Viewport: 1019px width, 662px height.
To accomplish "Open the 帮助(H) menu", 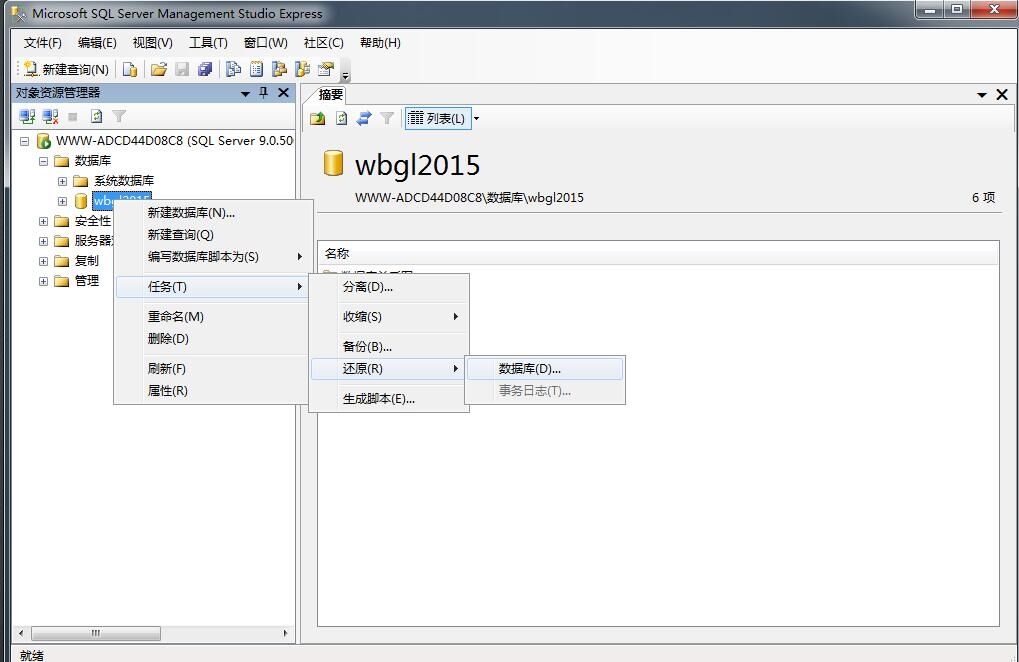I will (x=380, y=43).
